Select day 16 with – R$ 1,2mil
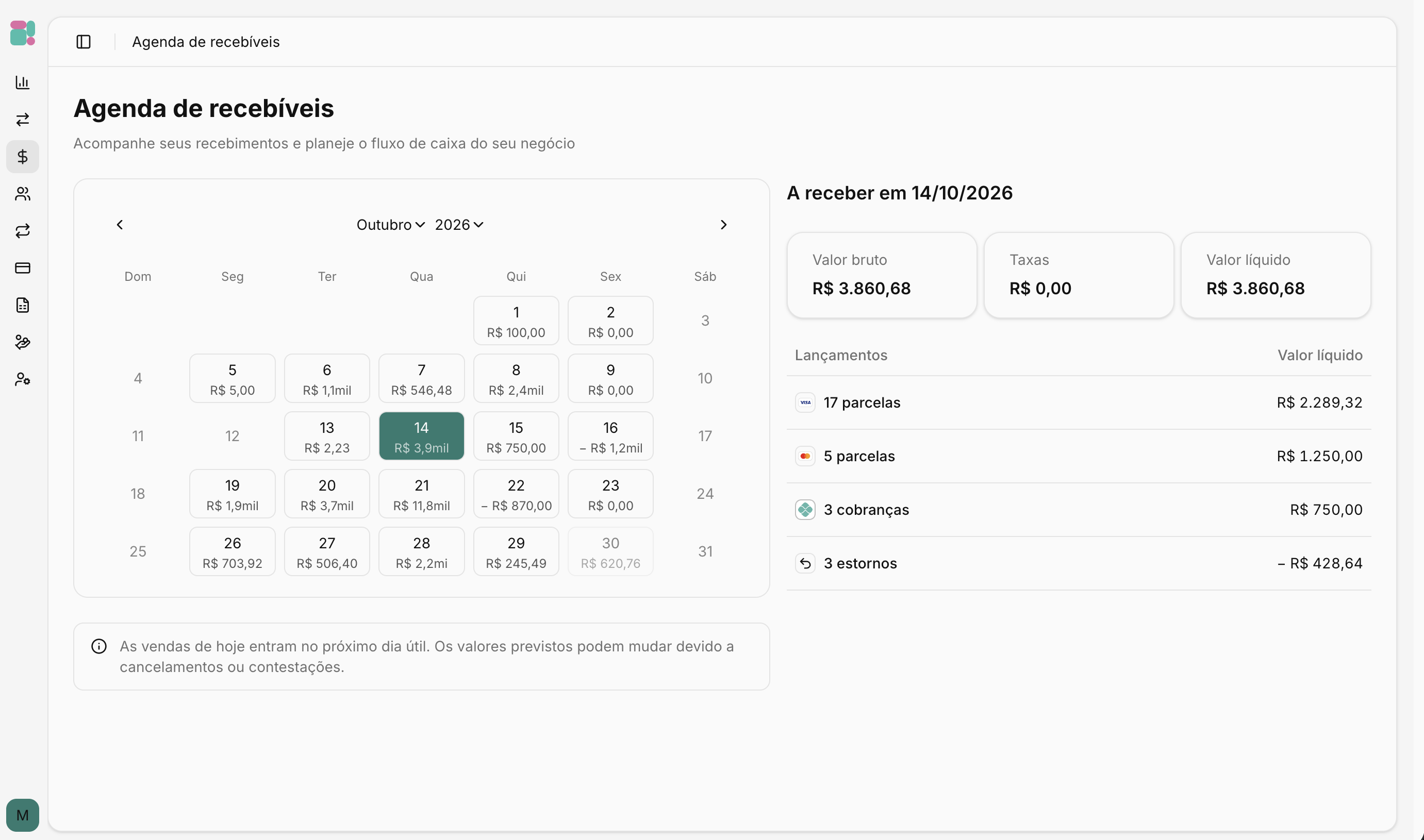 (610, 436)
